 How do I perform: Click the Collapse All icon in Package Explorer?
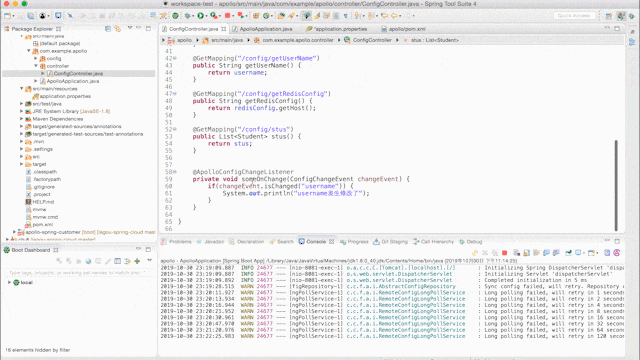[108, 29]
